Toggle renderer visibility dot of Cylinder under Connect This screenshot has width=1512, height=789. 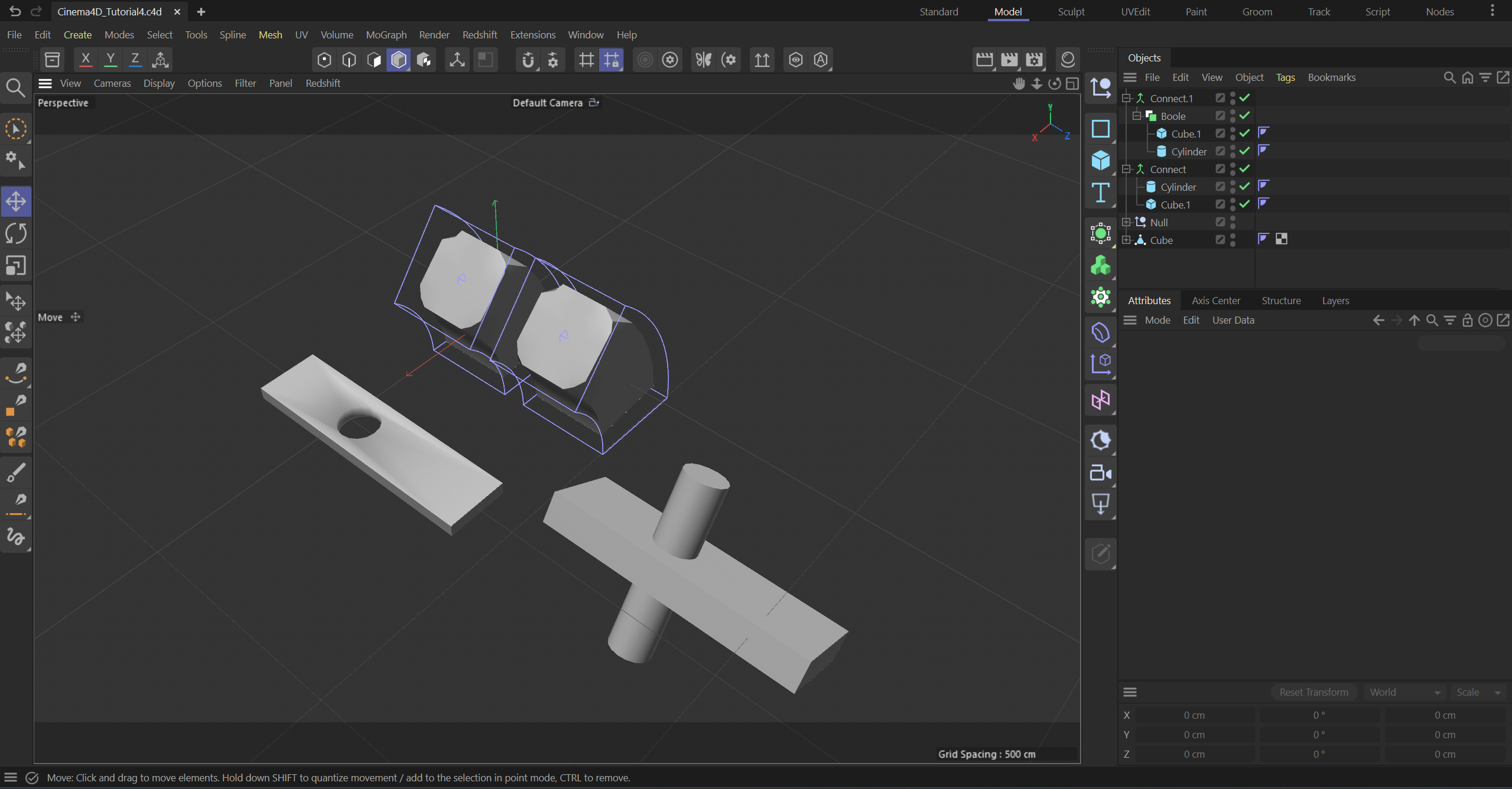click(1233, 190)
